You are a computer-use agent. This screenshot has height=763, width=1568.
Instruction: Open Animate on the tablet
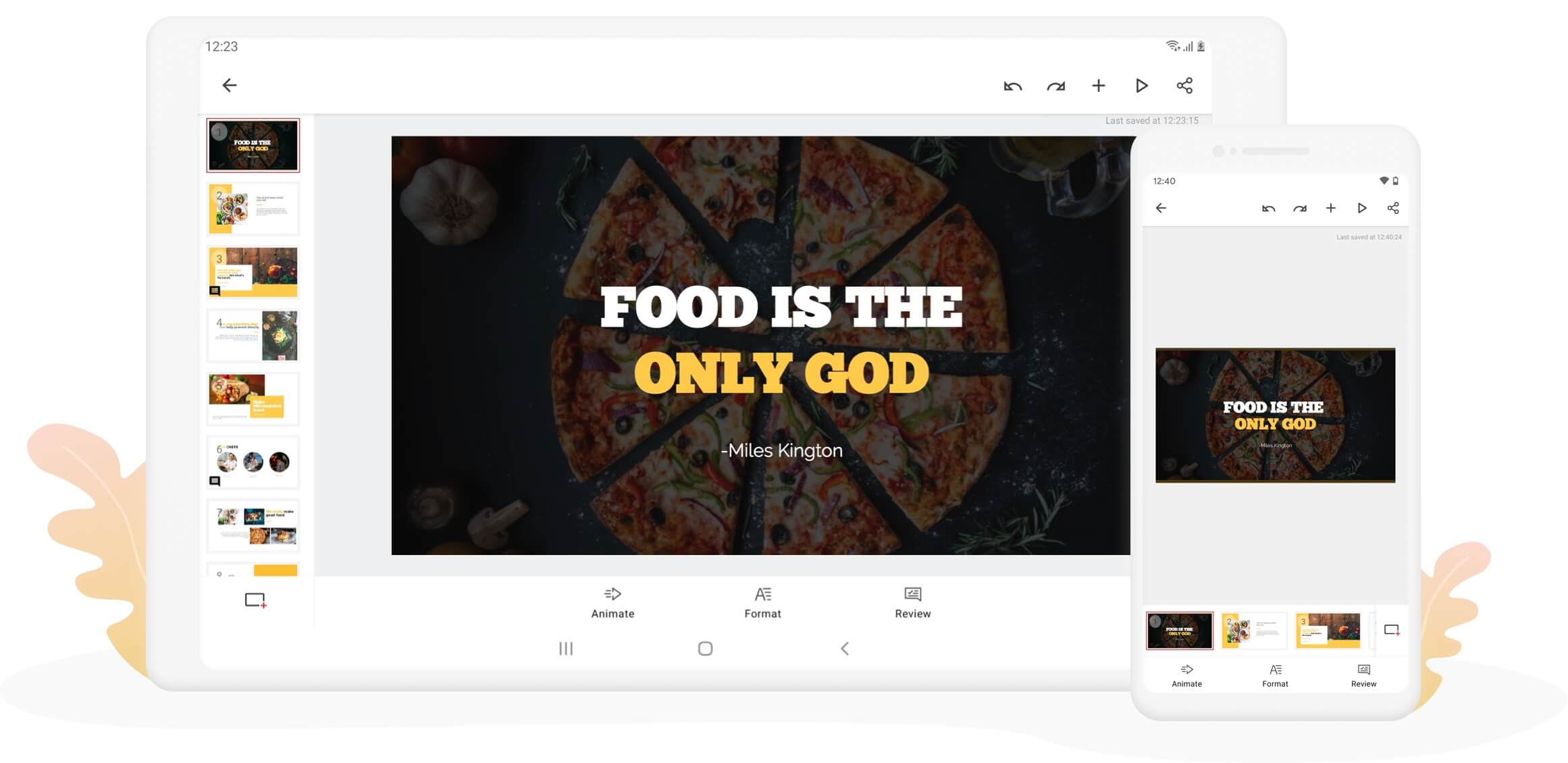click(612, 602)
